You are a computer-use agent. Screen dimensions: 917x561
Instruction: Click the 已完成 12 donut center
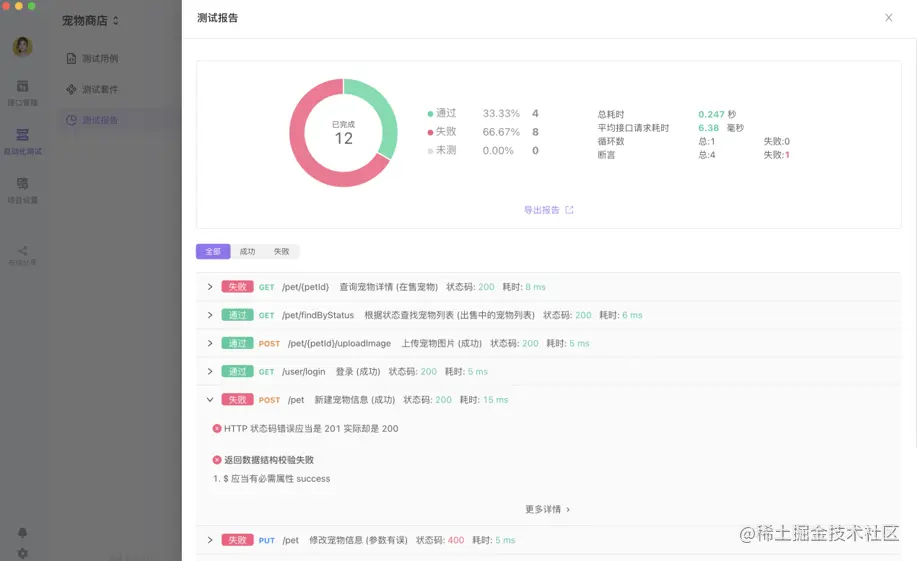tap(343, 133)
